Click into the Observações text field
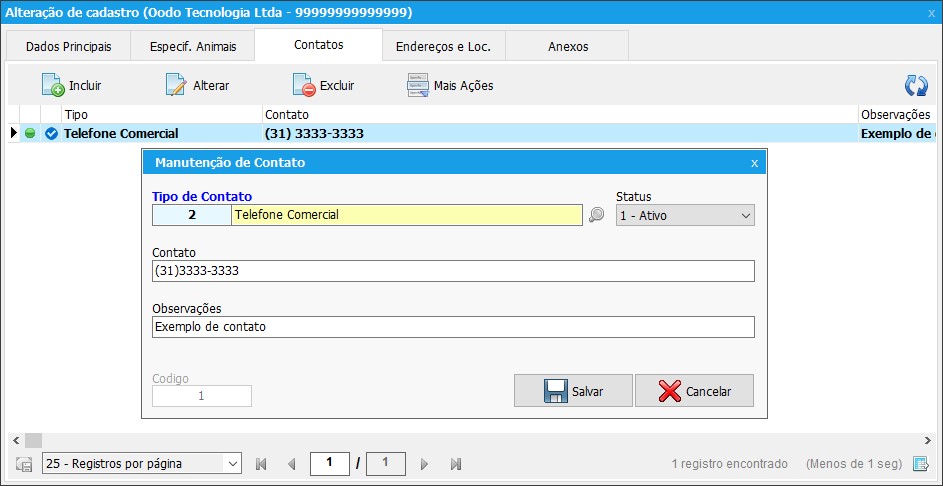943x486 pixels. point(453,327)
